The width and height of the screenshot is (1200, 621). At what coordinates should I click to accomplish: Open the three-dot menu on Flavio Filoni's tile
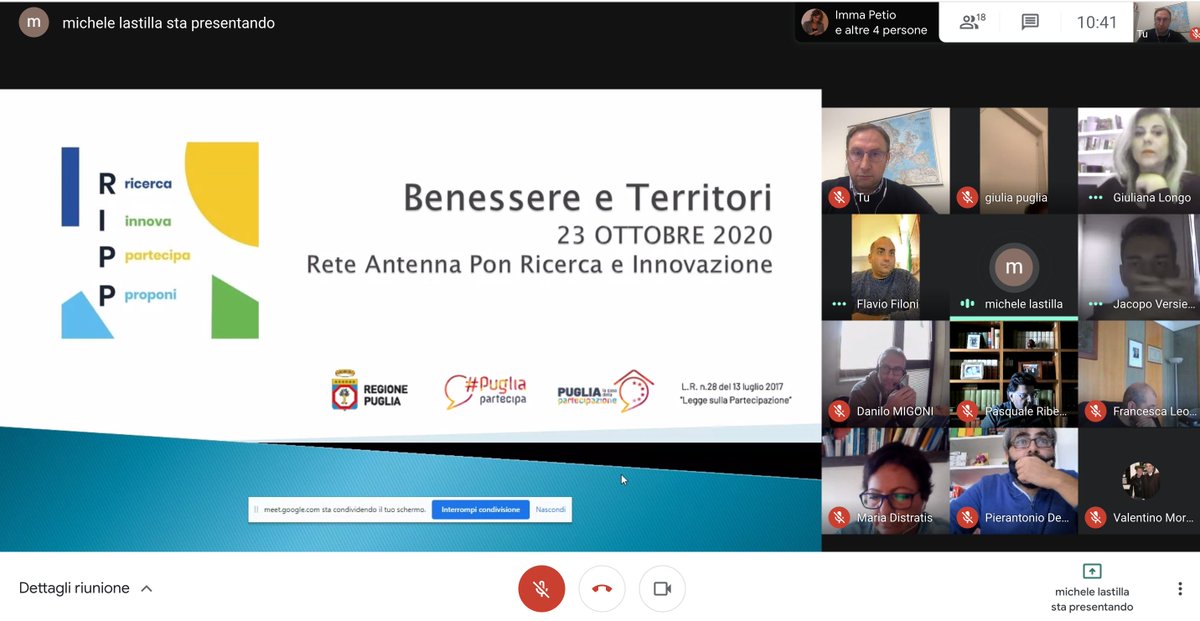pyautogui.click(x=838, y=304)
